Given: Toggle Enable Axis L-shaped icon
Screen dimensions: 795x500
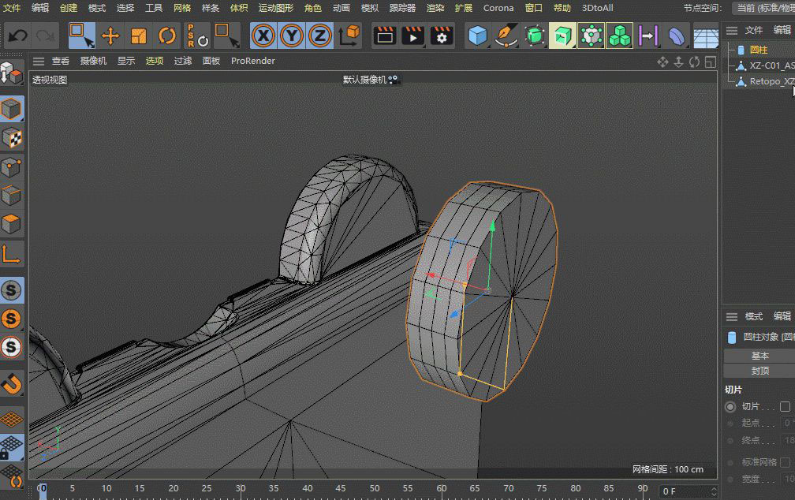Looking at the screenshot, I should [12, 254].
